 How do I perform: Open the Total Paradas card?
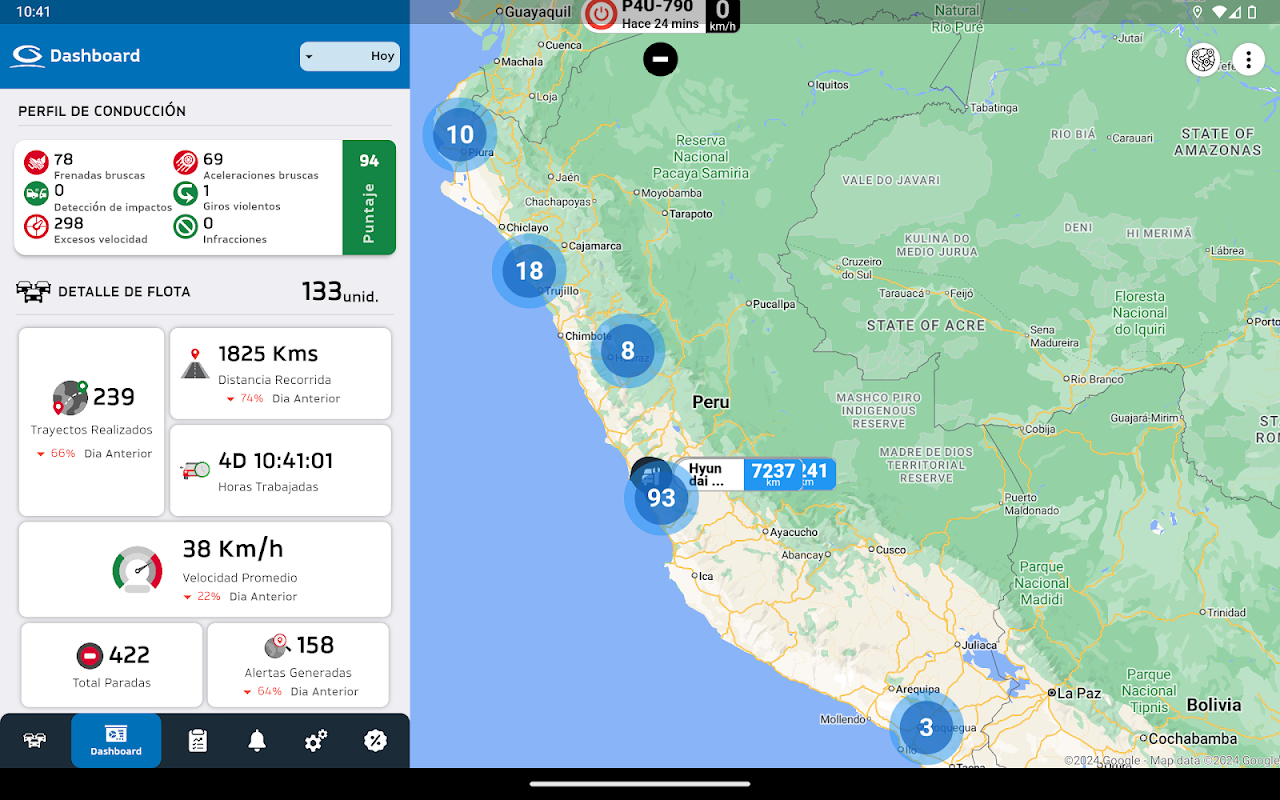tap(111, 665)
